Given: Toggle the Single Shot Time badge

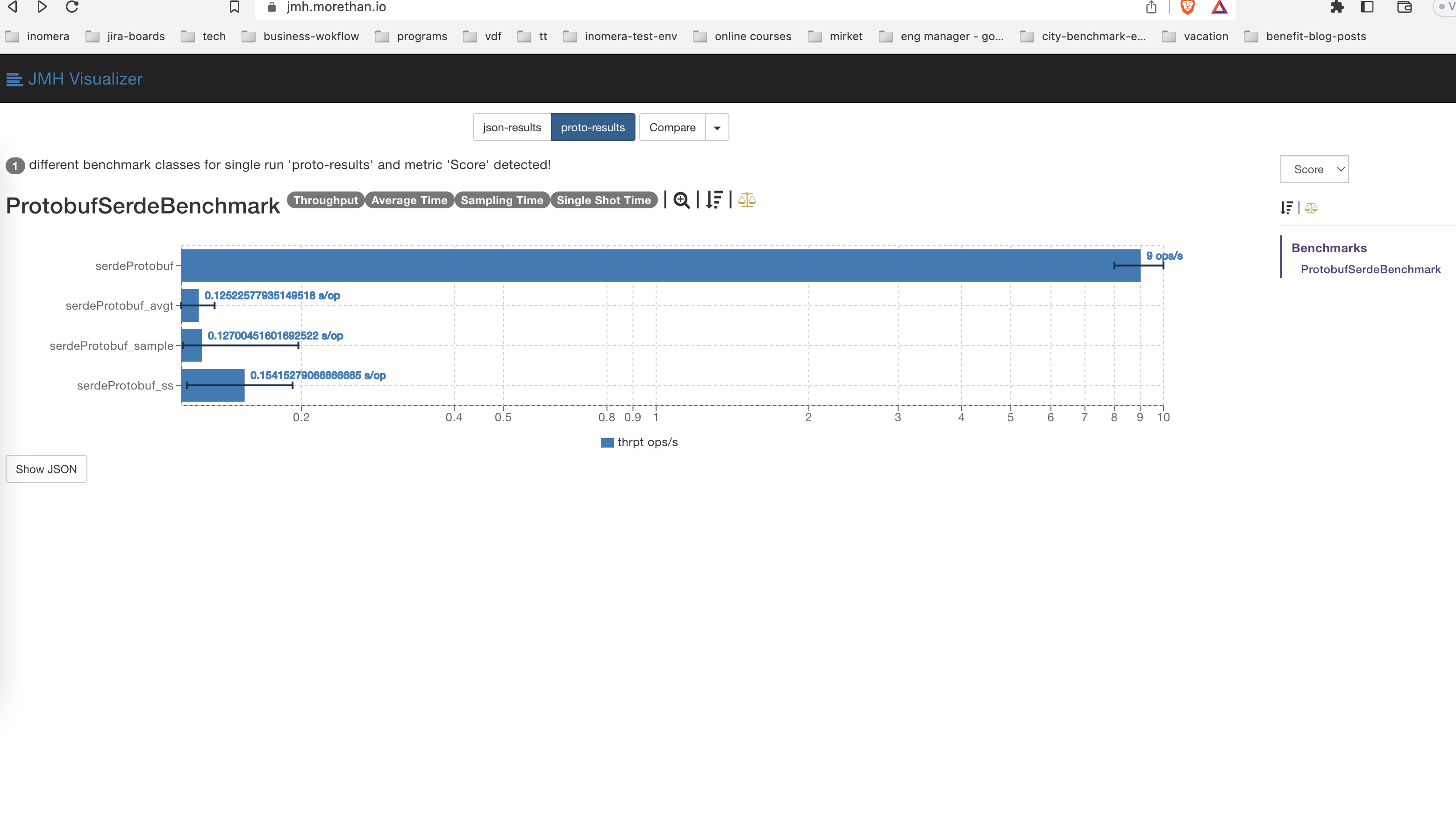Looking at the screenshot, I should coord(603,200).
